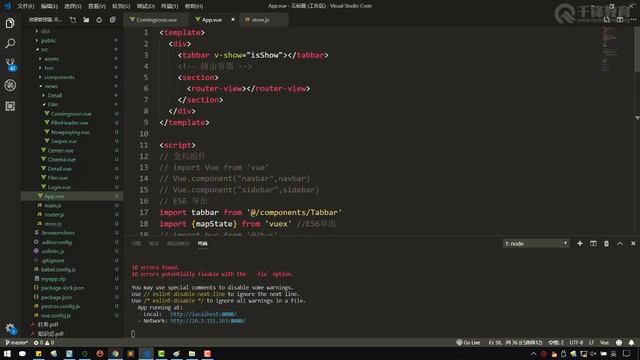
Task: Open the File menu (文件)
Action: point(26,6)
